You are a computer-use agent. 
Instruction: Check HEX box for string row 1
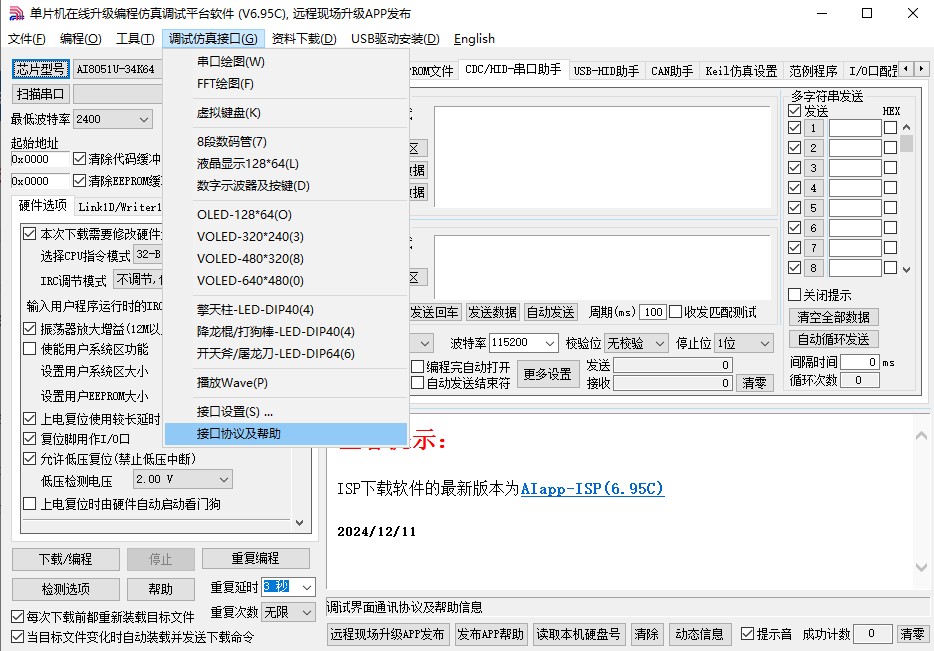point(890,127)
